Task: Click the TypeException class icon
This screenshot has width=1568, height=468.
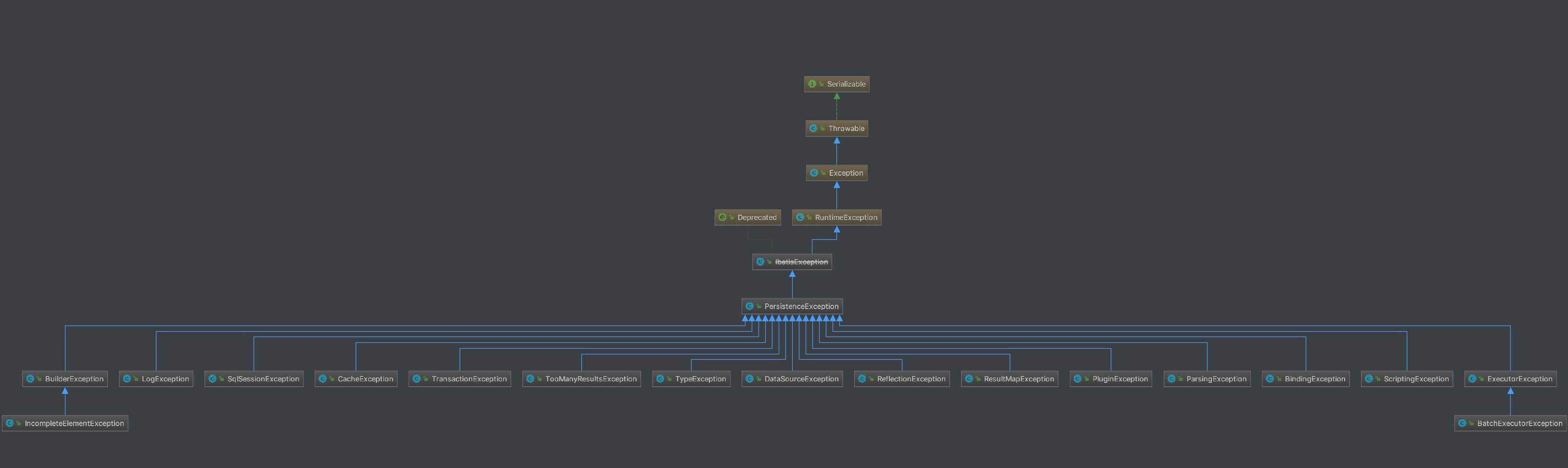Action: click(x=660, y=378)
